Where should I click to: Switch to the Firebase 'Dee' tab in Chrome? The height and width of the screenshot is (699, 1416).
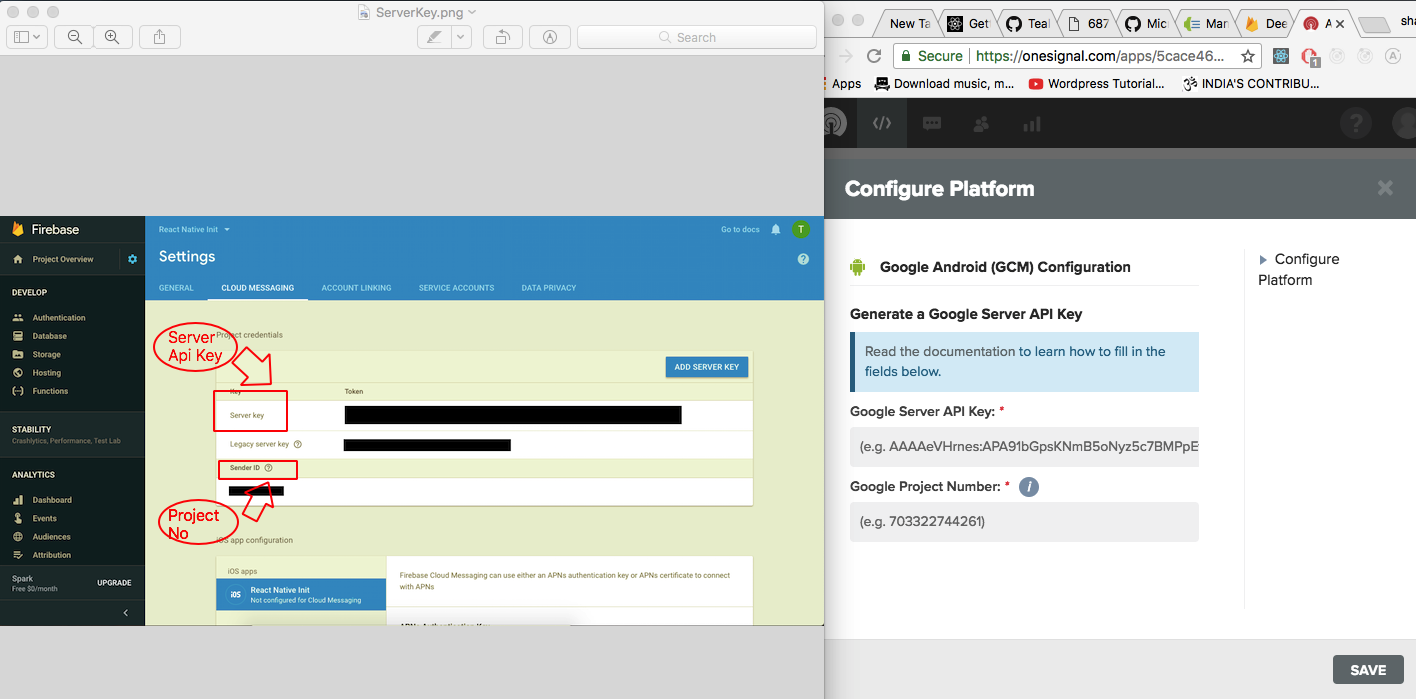1266,23
